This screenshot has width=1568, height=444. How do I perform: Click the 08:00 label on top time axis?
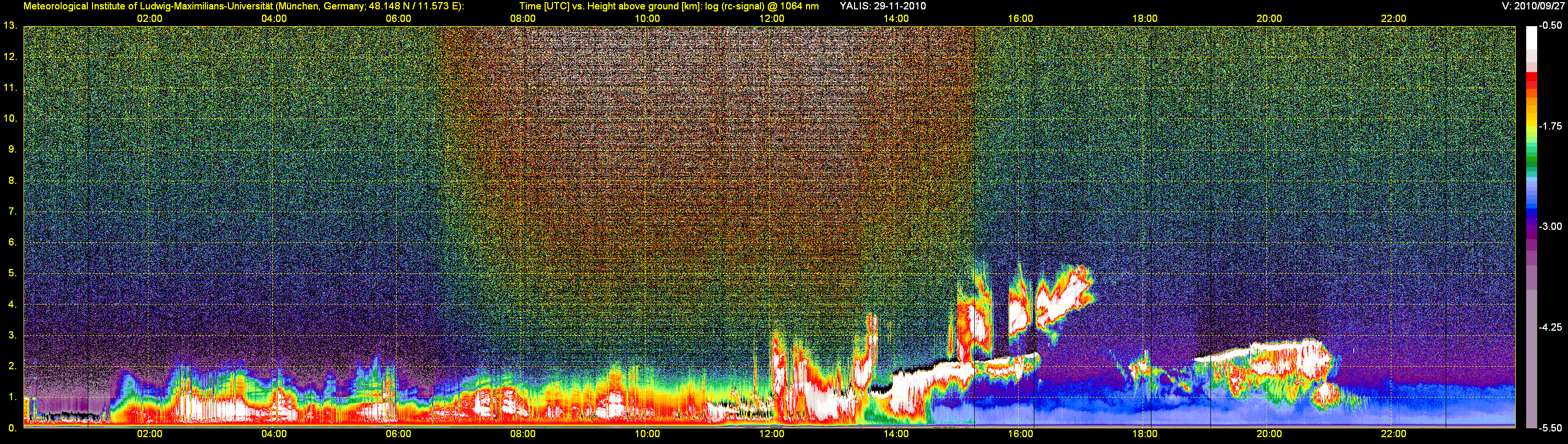pos(523,19)
